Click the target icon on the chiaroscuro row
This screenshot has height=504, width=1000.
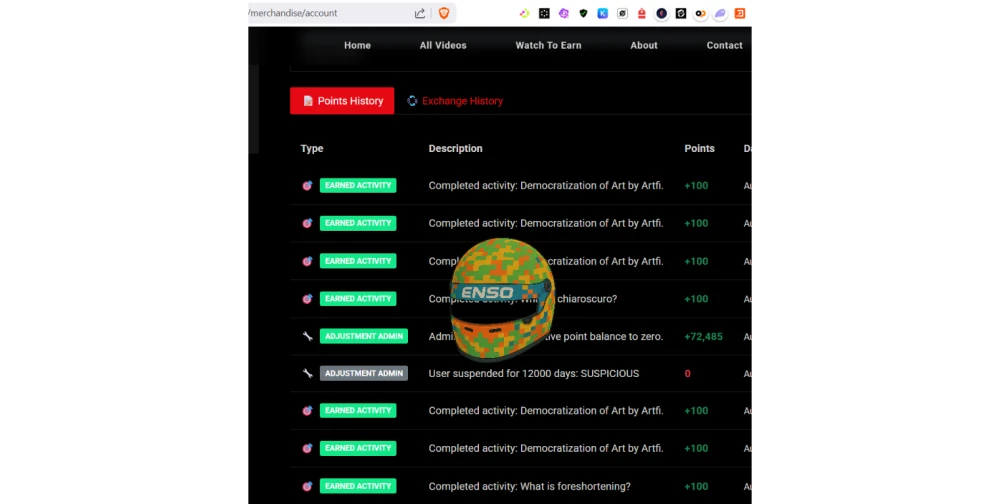click(307, 298)
